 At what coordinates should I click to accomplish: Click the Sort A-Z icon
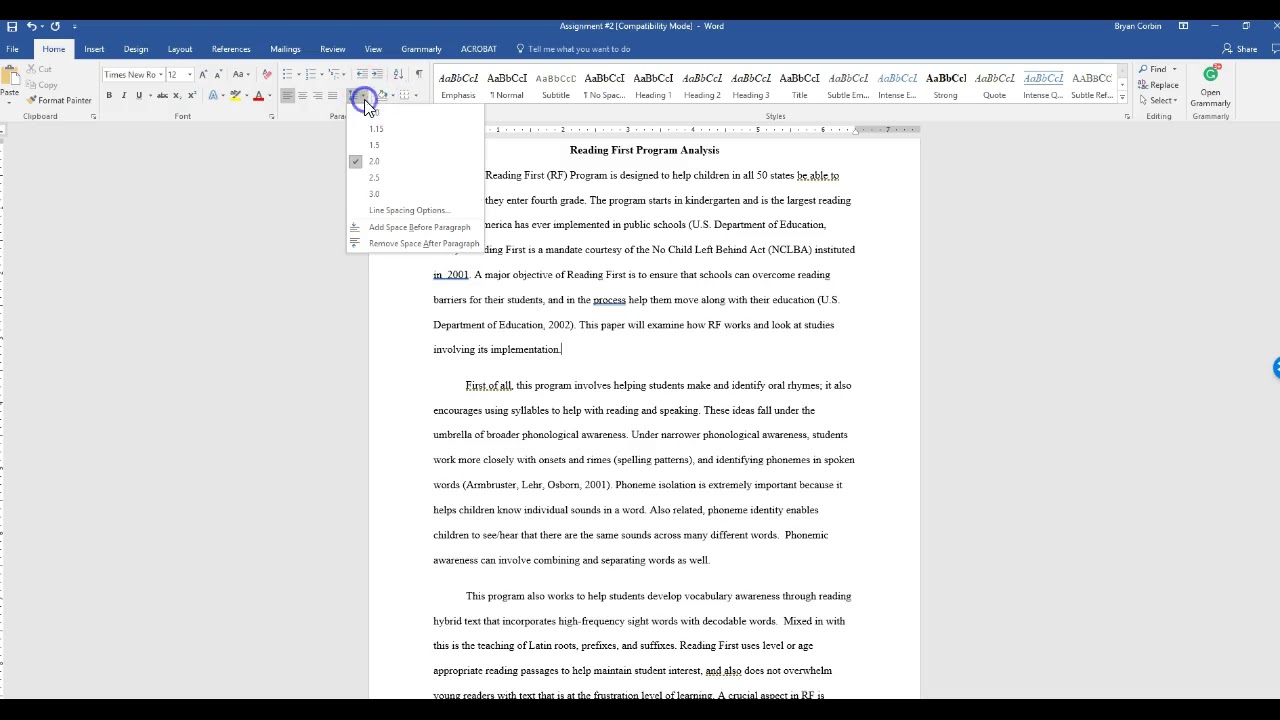click(398, 75)
